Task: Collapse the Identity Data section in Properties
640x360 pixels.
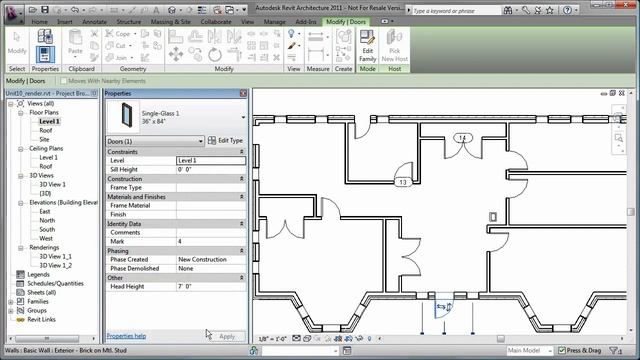Action: pos(242,224)
